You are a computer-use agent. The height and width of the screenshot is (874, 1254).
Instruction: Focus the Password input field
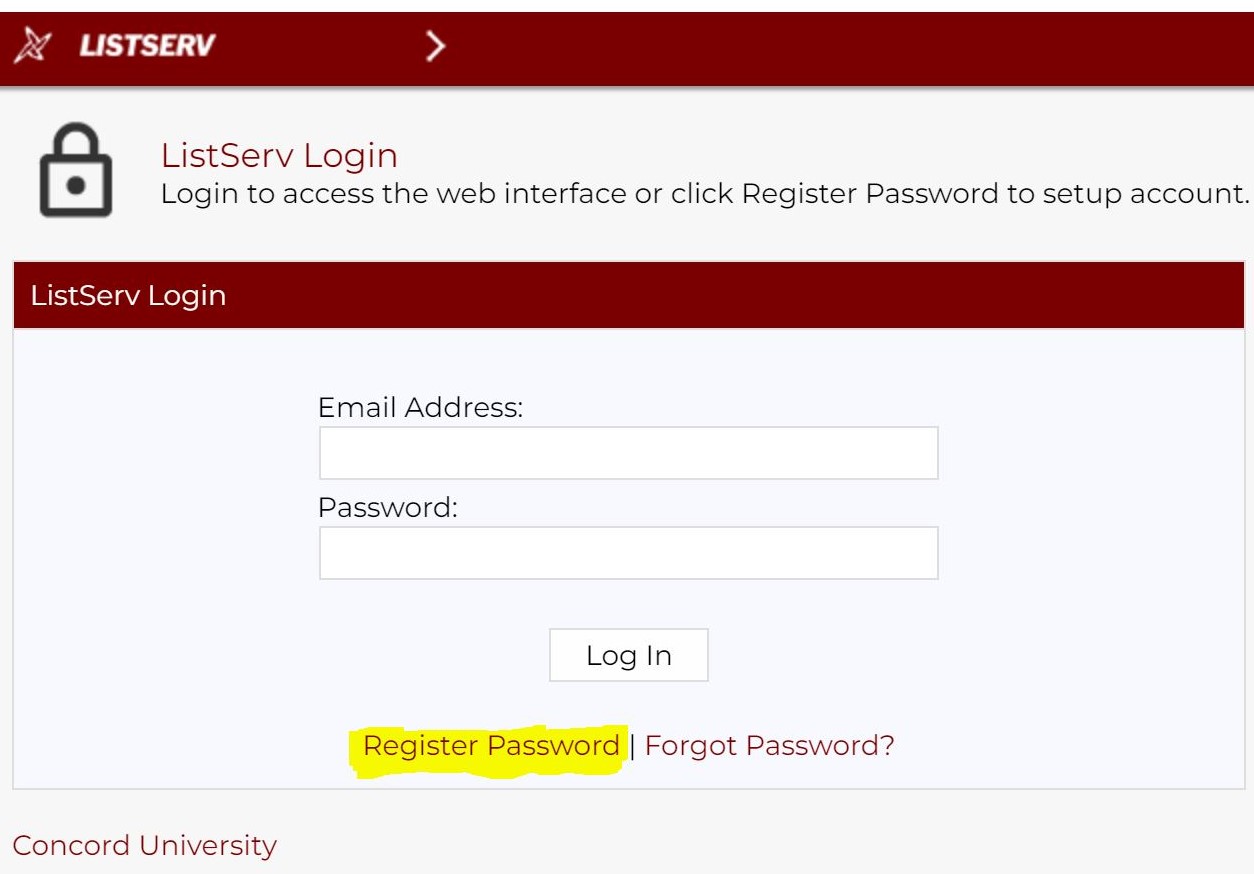628,553
